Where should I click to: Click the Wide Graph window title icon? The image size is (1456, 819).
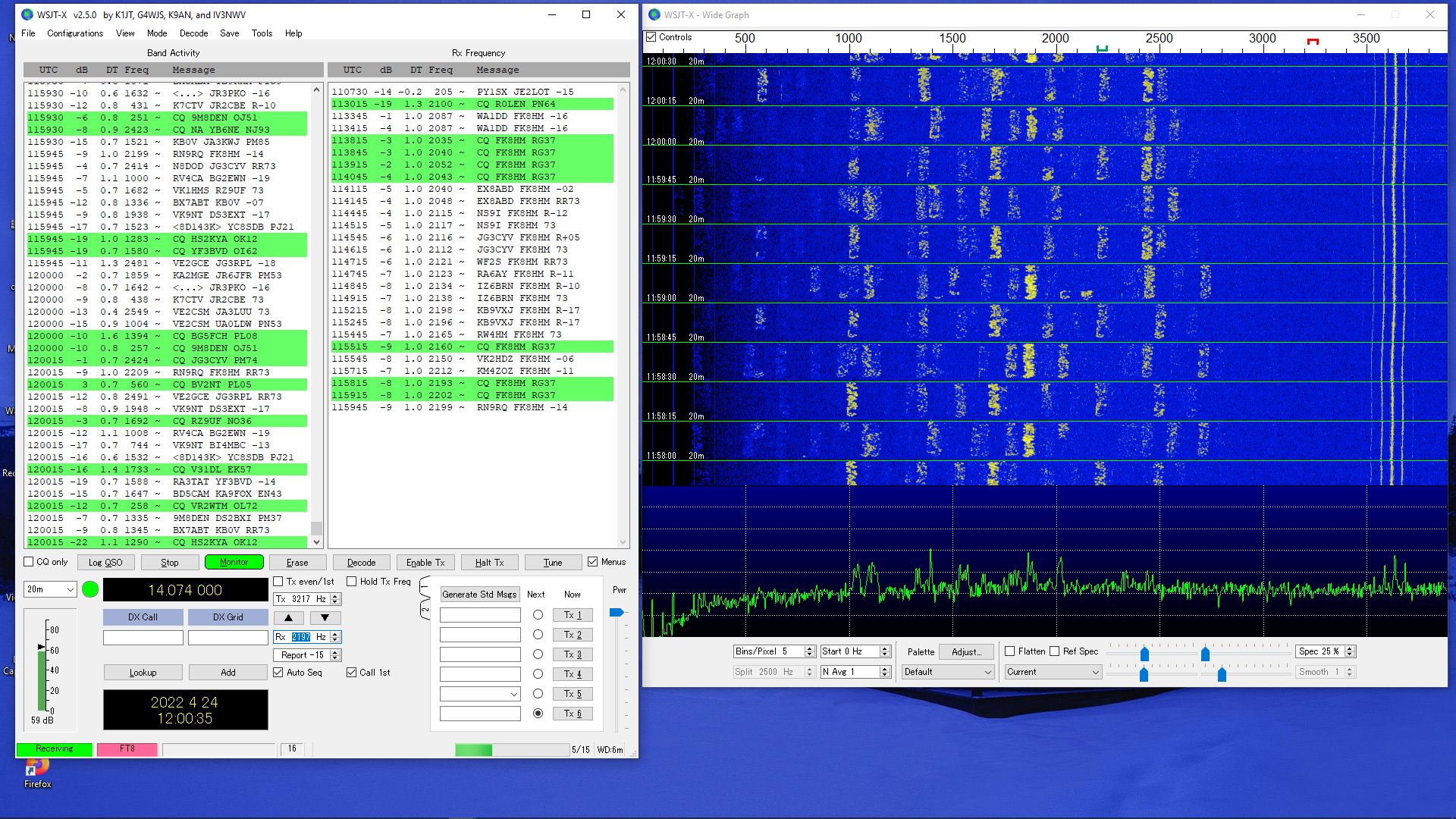[654, 14]
